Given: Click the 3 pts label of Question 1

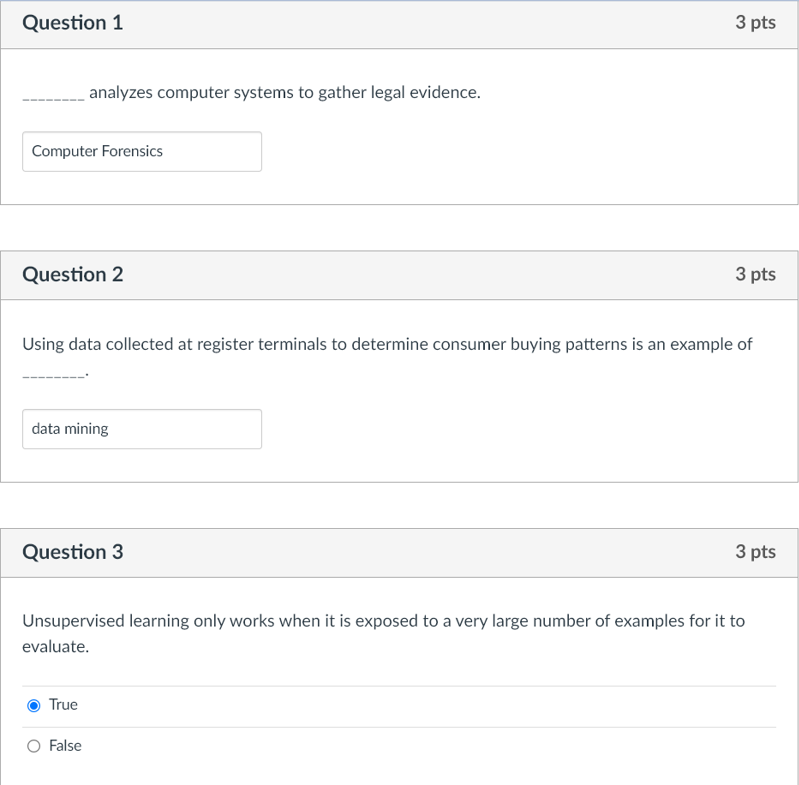Looking at the screenshot, I should coord(755,23).
